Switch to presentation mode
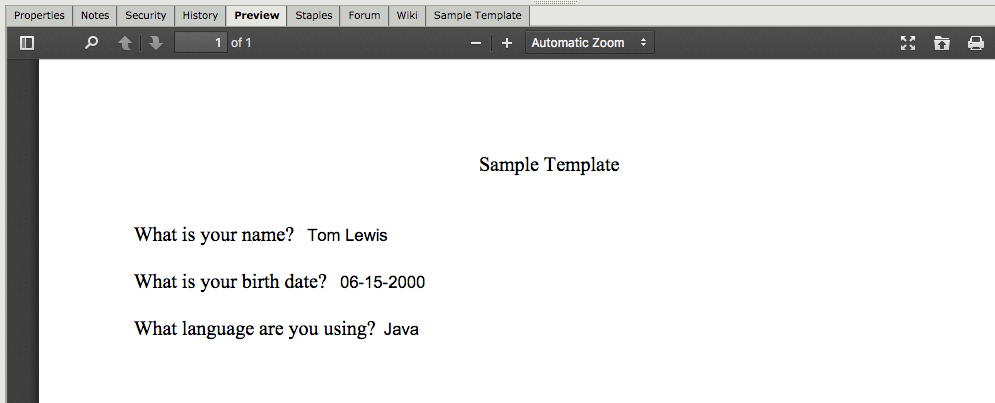This screenshot has width=995, height=403. click(x=908, y=43)
